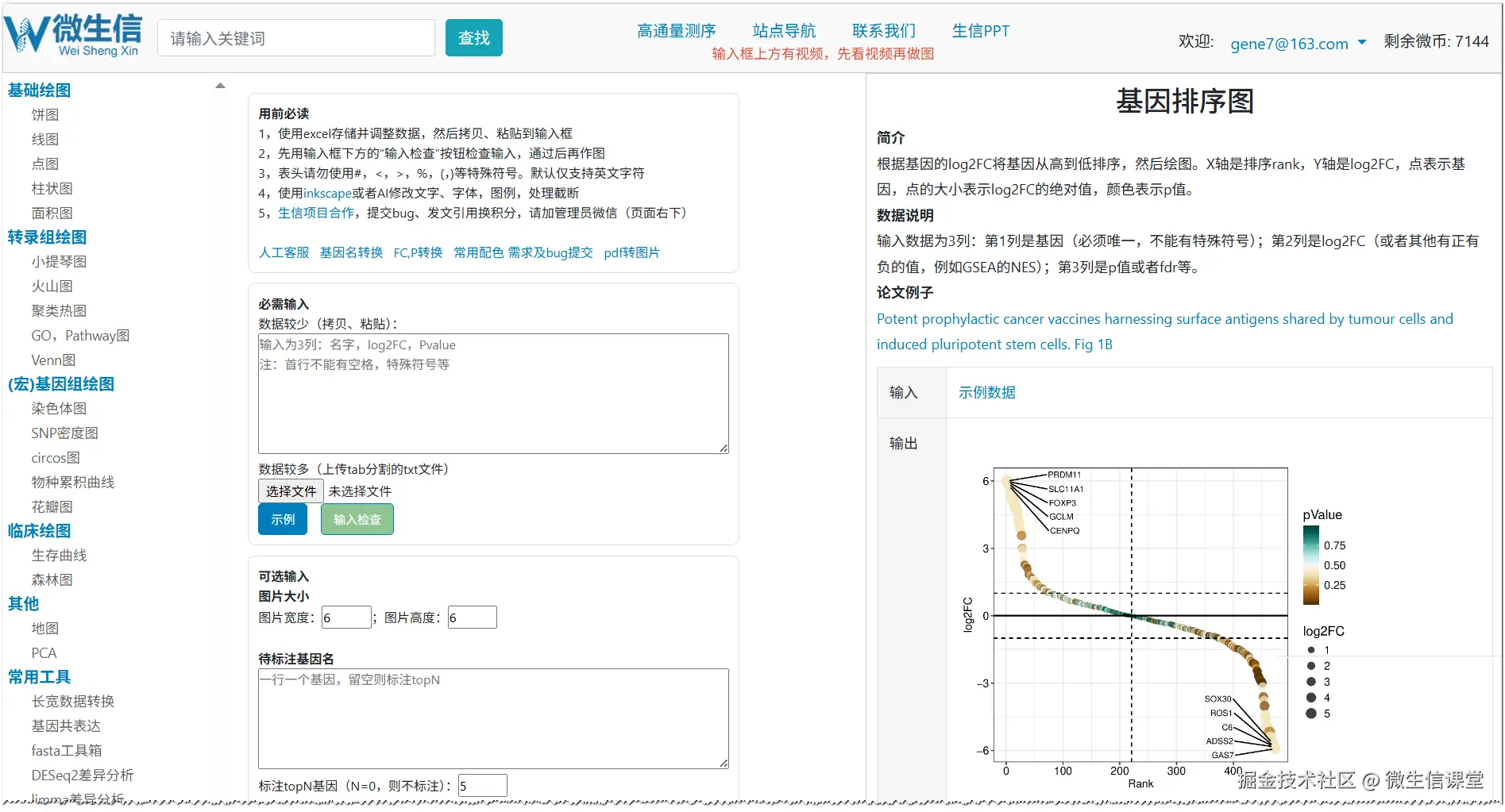Click the gene7@163.com account link
Image resolution: width=1505 pixels, height=812 pixels.
pos(1289,44)
